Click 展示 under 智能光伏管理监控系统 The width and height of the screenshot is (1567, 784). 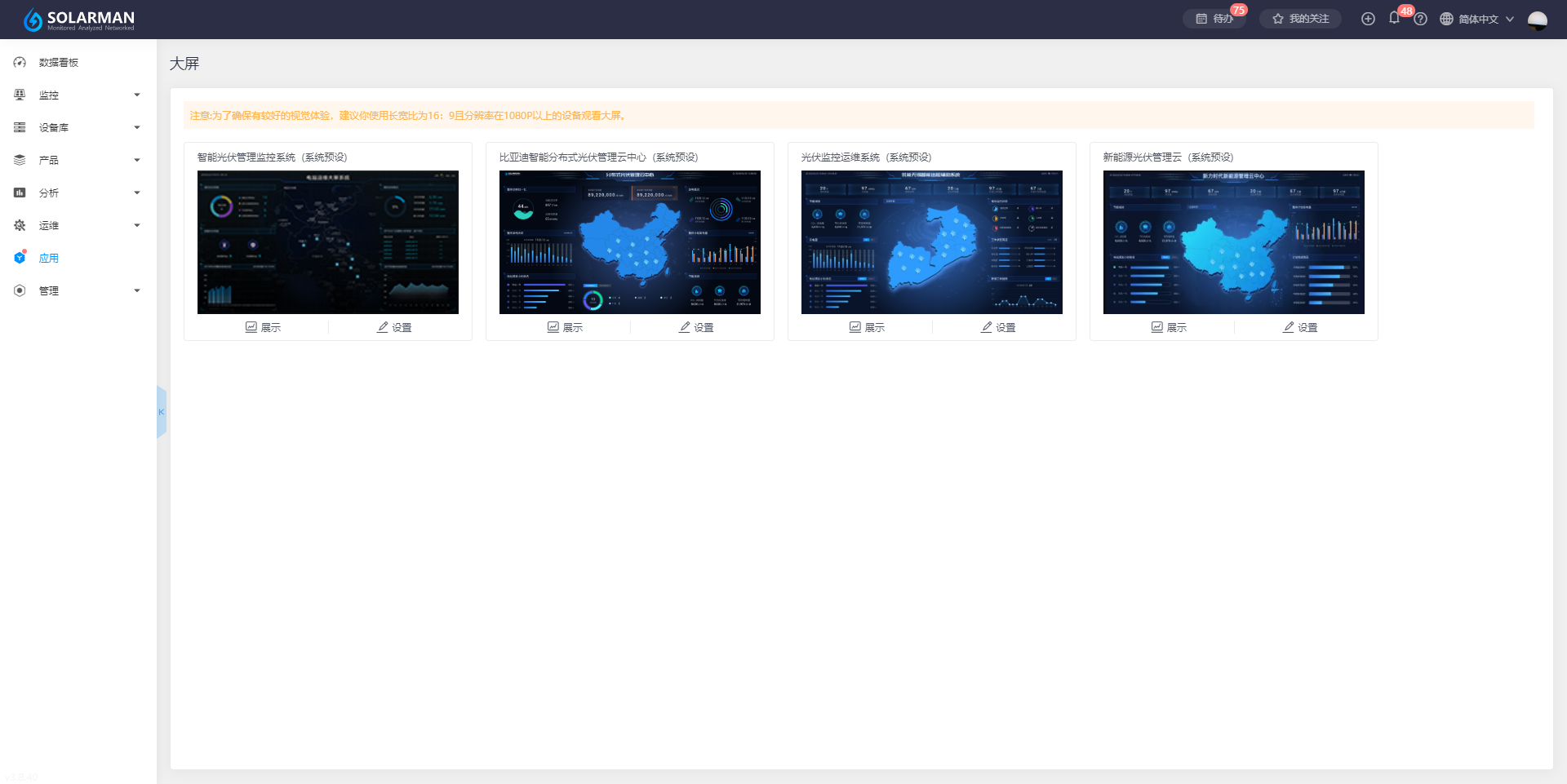tap(263, 327)
